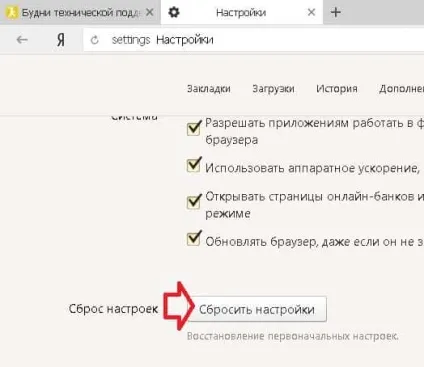The image size is (424, 367).
Task: Click the back arrow navigation button
Action: 22,40
